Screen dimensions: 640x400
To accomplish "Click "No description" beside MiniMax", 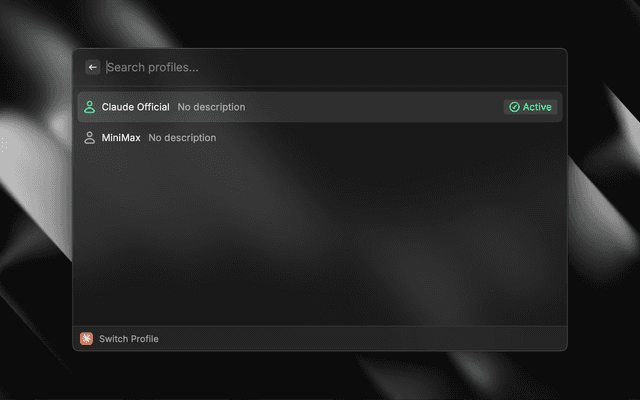I will coord(182,137).
